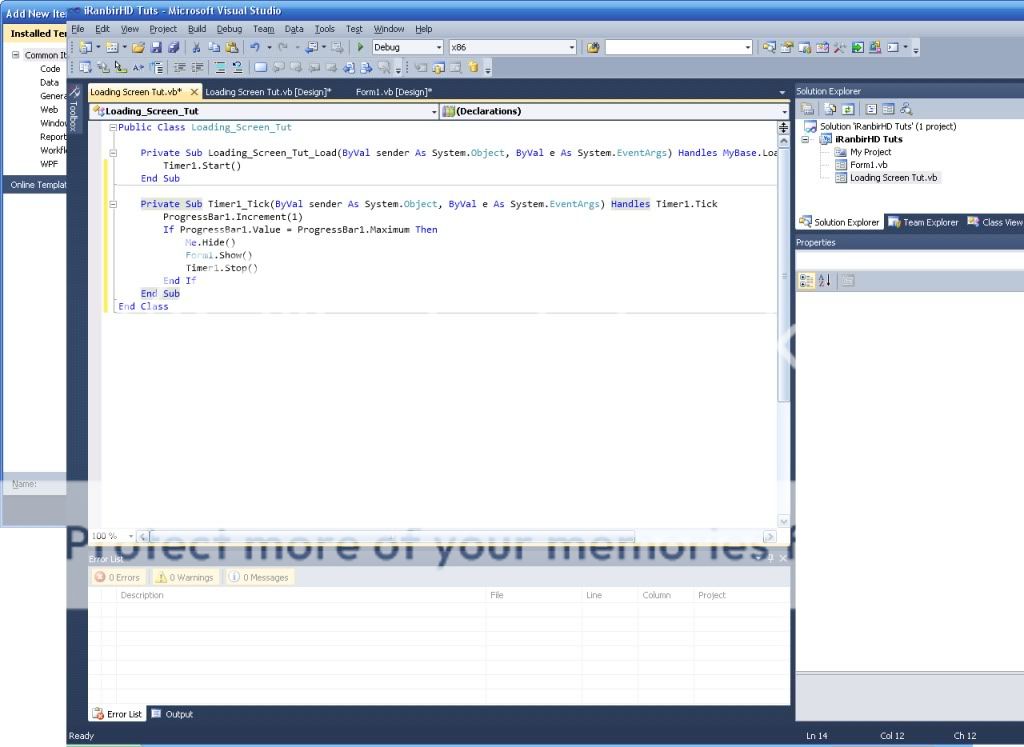Toggle the 0 Errors filter

pyautogui.click(x=118, y=577)
